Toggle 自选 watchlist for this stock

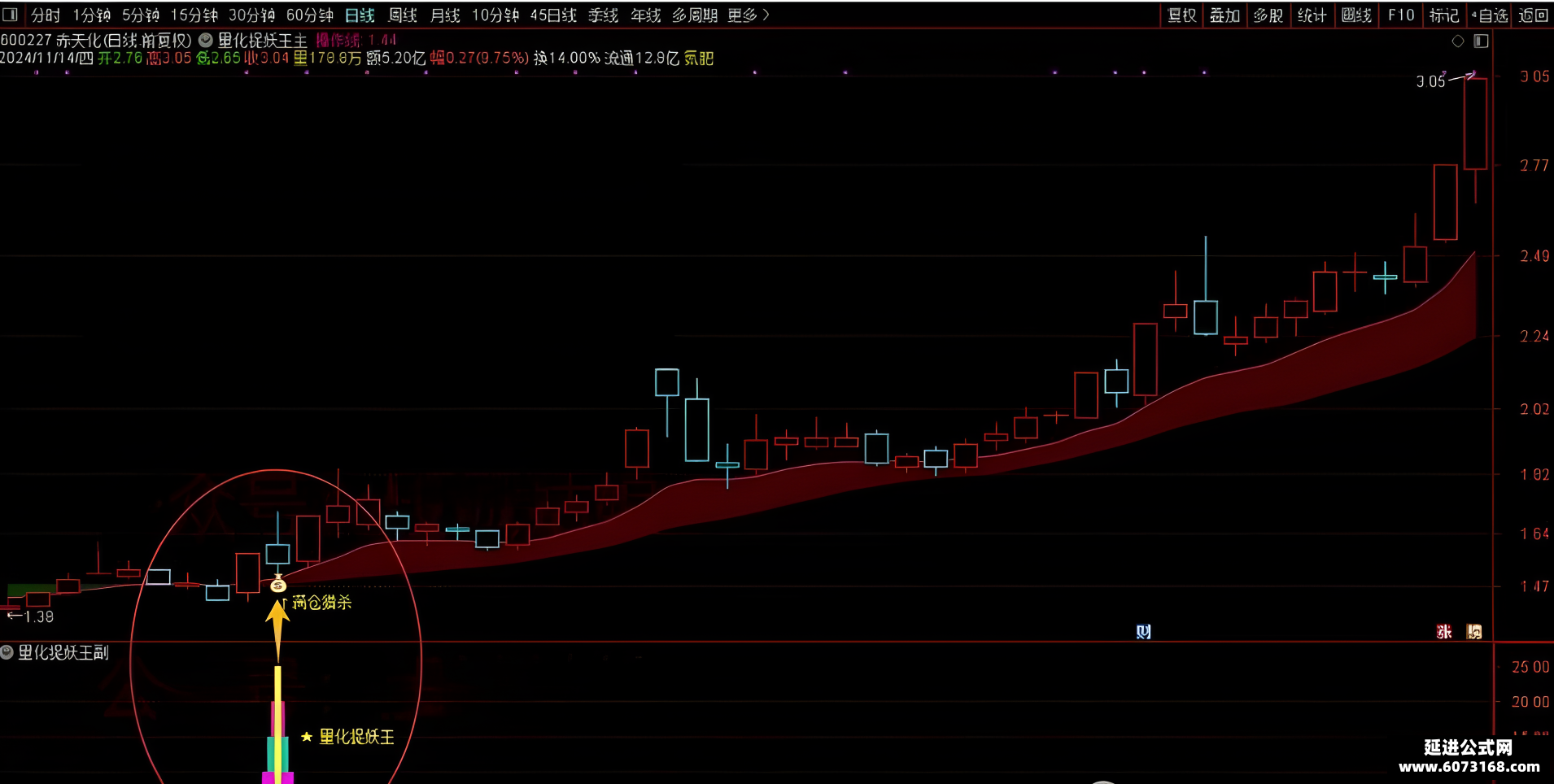pos(1489,15)
